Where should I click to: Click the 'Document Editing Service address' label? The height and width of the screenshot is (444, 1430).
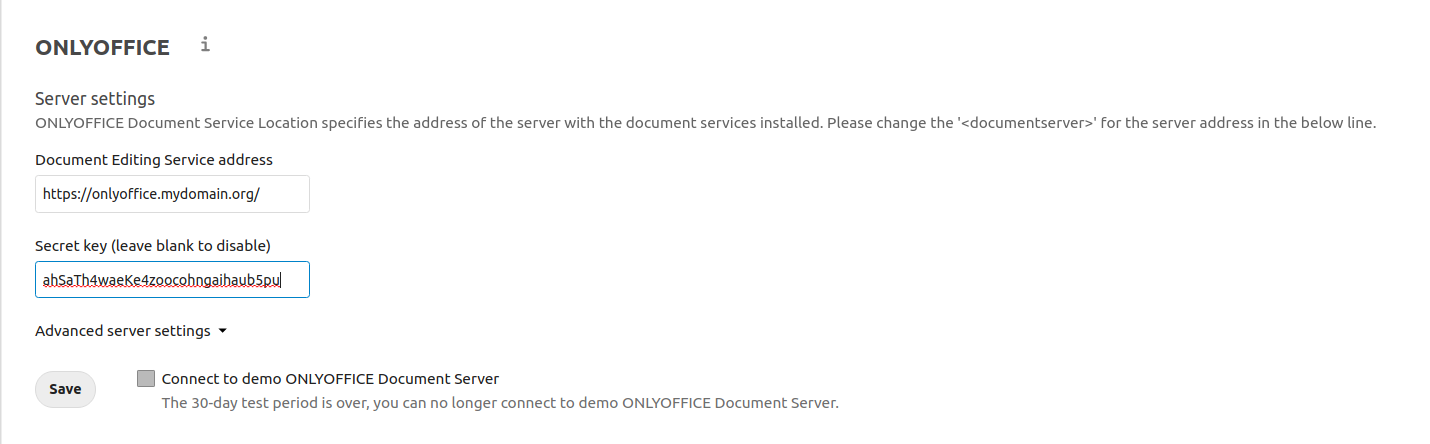[154, 160]
